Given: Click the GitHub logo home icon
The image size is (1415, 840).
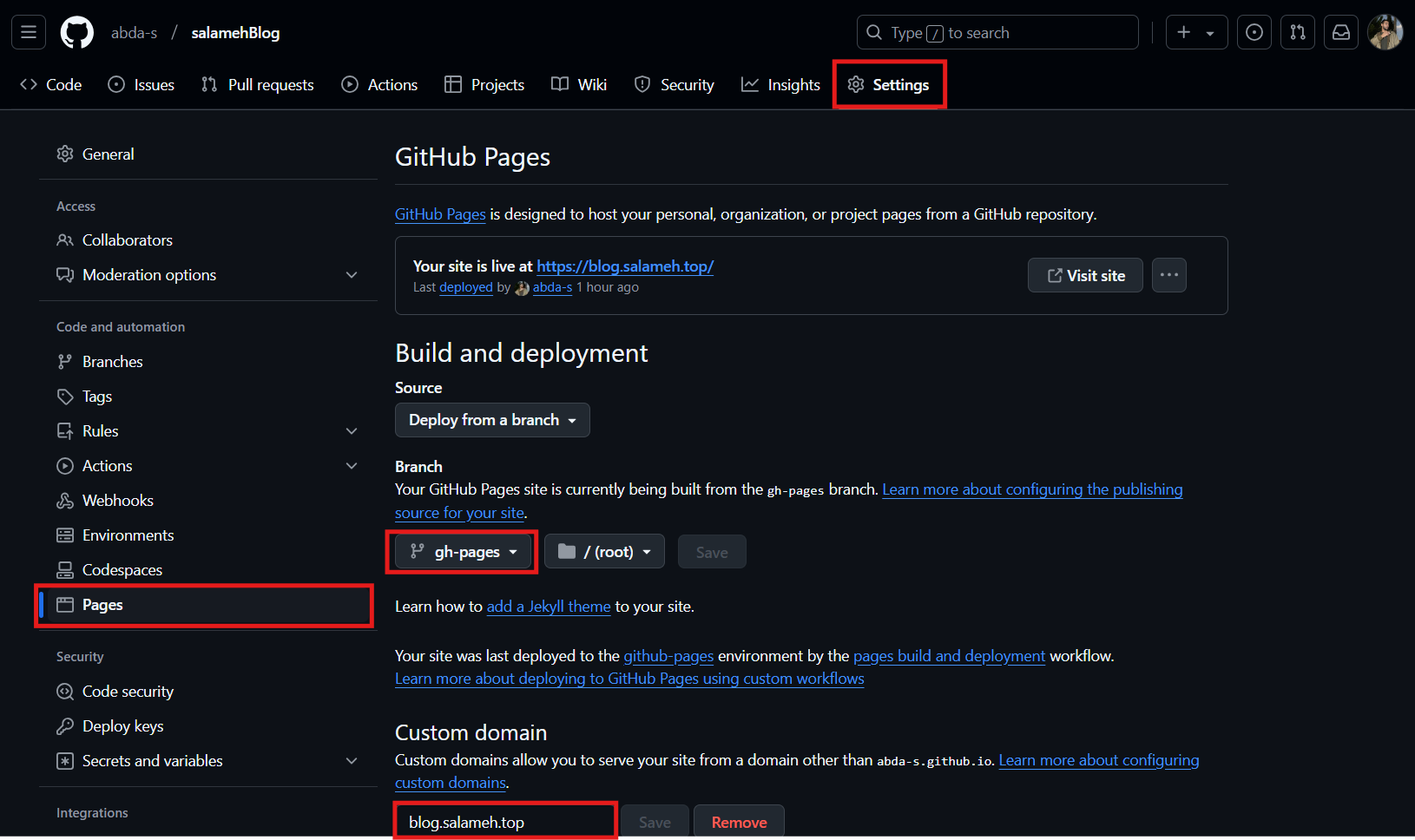Looking at the screenshot, I should pos(76,33).
